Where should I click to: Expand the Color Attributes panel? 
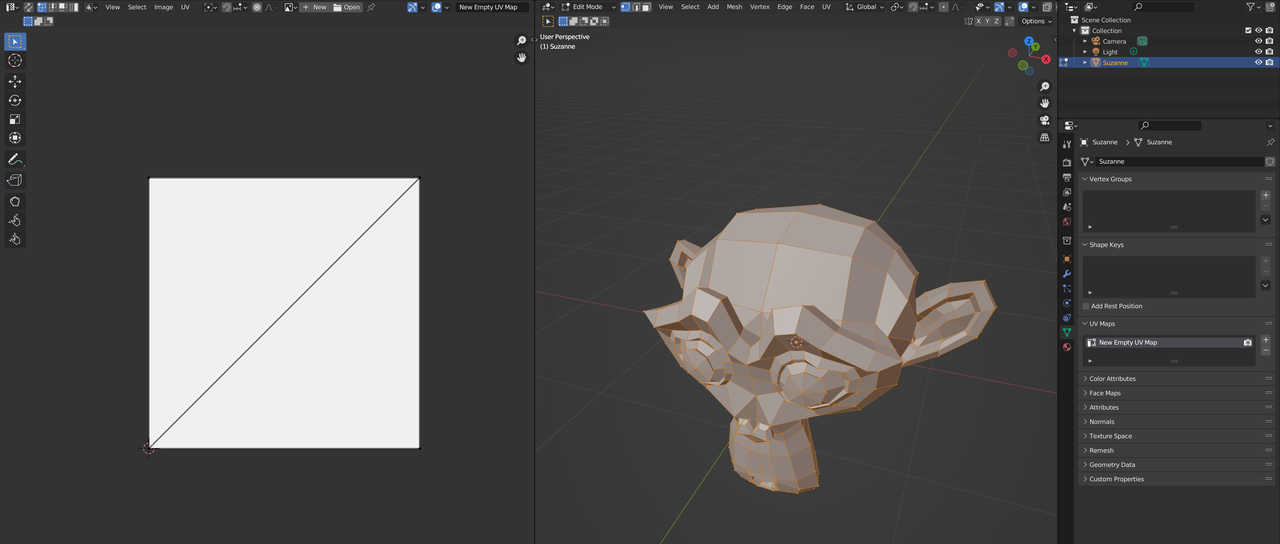pos(1085,379)
